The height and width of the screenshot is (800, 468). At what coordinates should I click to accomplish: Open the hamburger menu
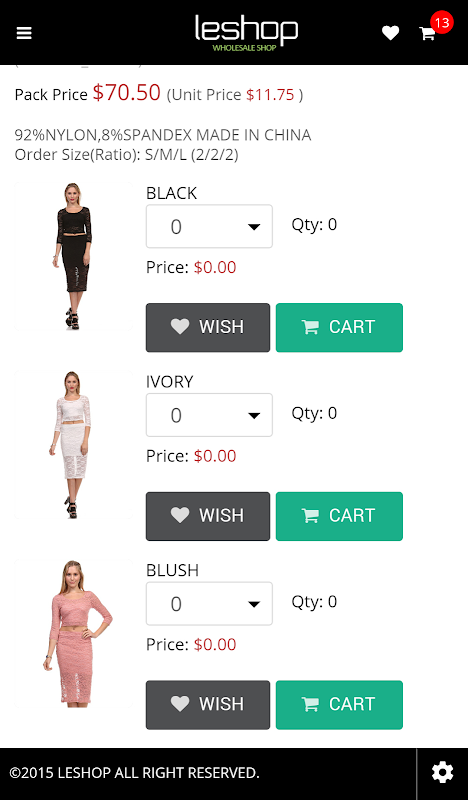tap(24, 33)
